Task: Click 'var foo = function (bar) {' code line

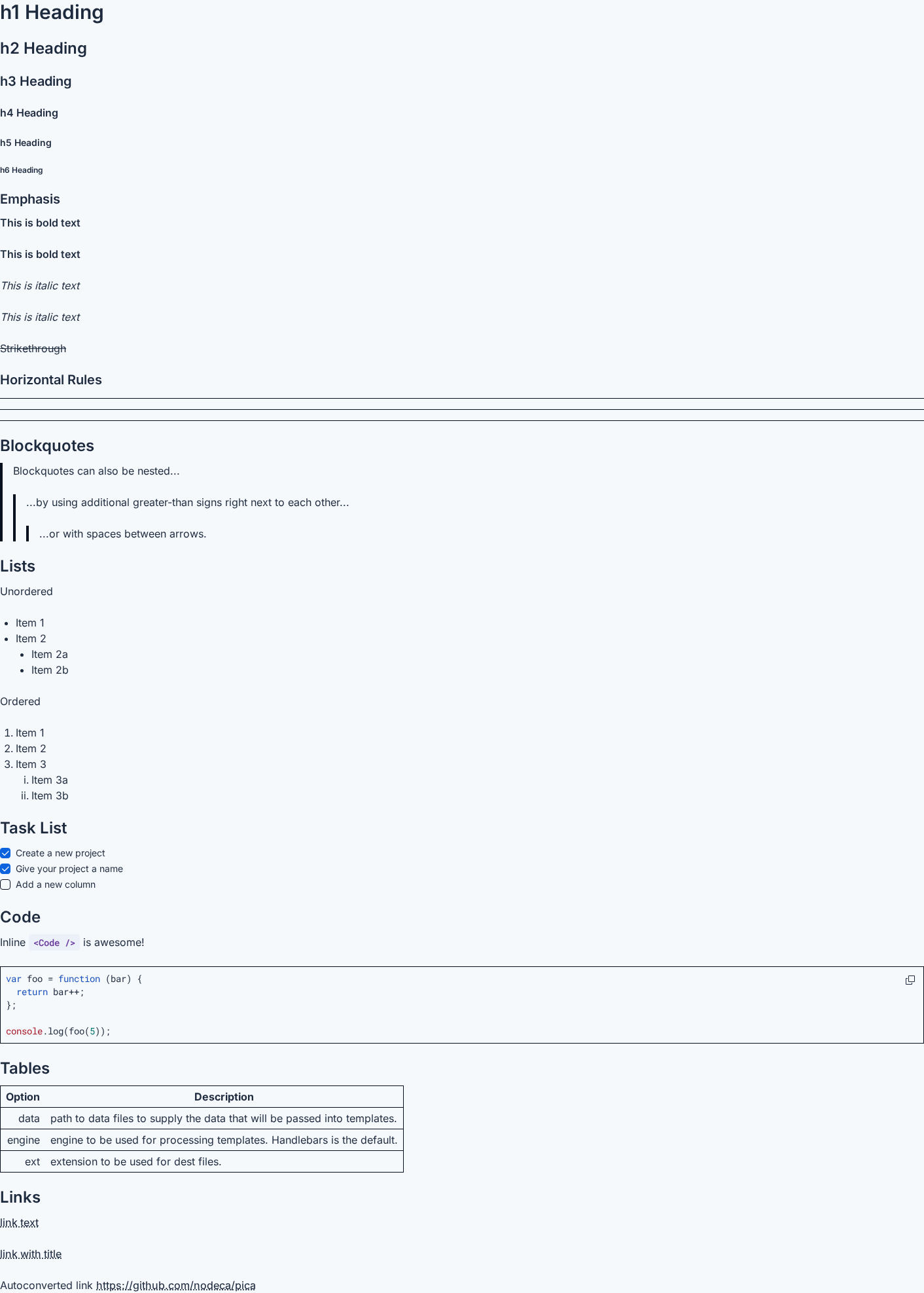Action: pyautogui.click(x=74, y=979)
